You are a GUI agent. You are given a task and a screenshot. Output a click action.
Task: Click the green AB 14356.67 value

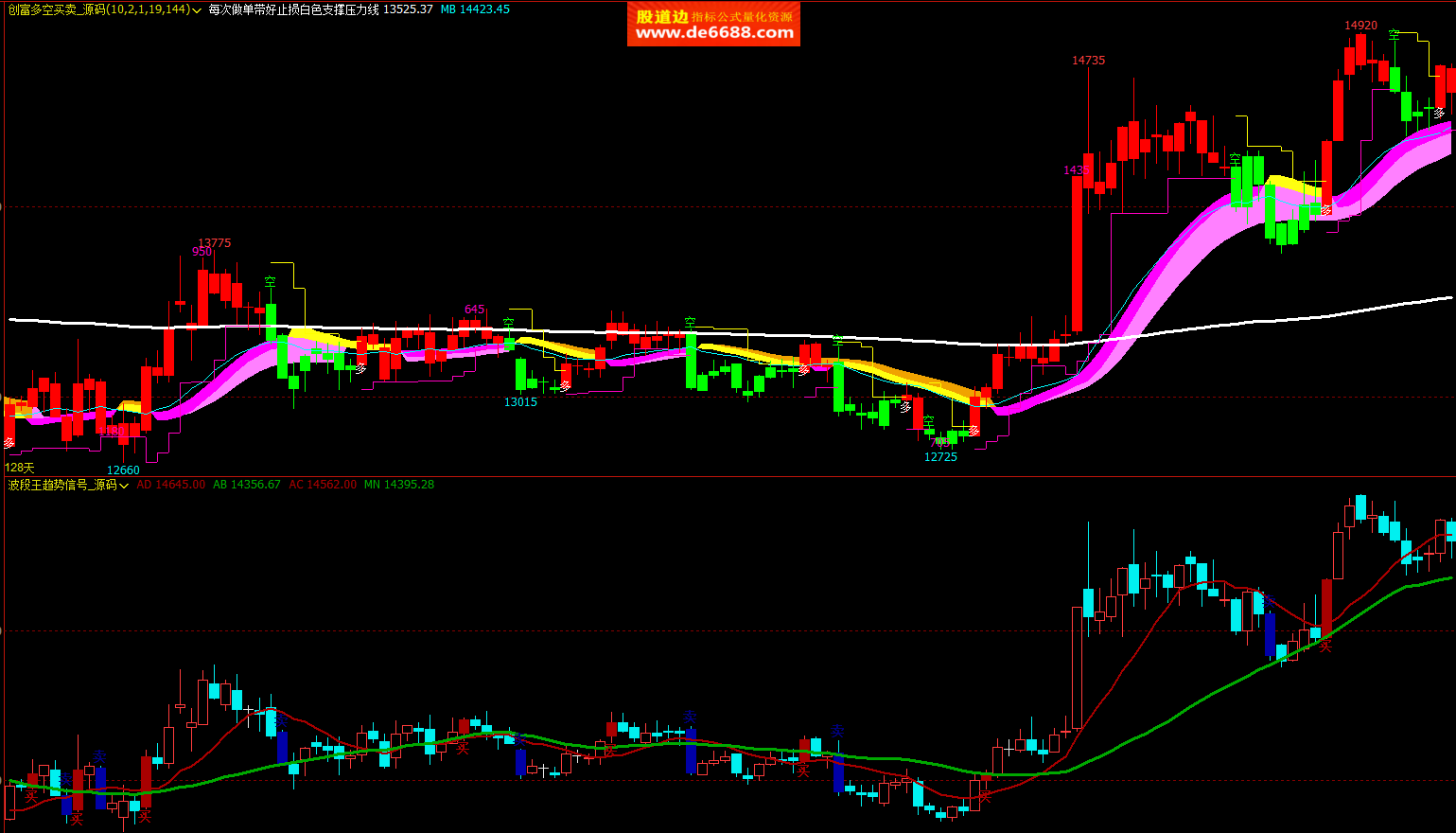pos(246,485)
